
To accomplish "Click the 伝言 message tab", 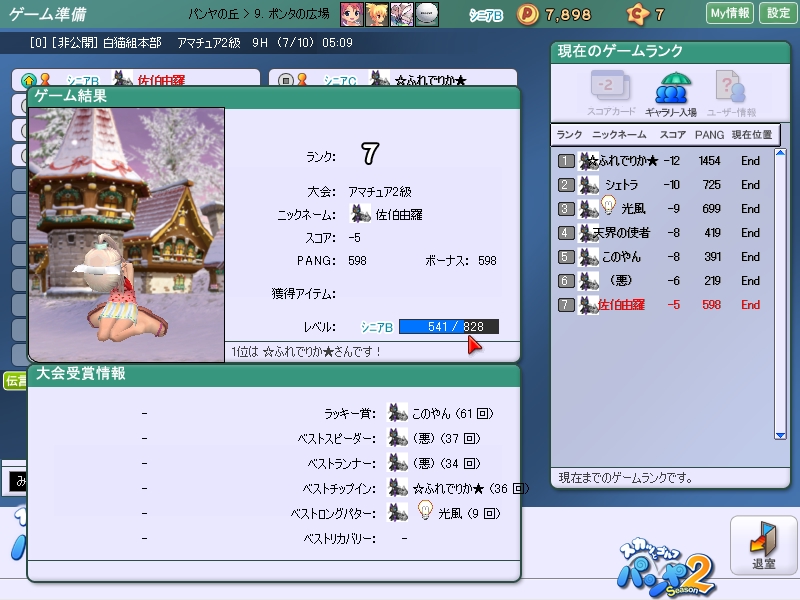I will click(15, 381).
